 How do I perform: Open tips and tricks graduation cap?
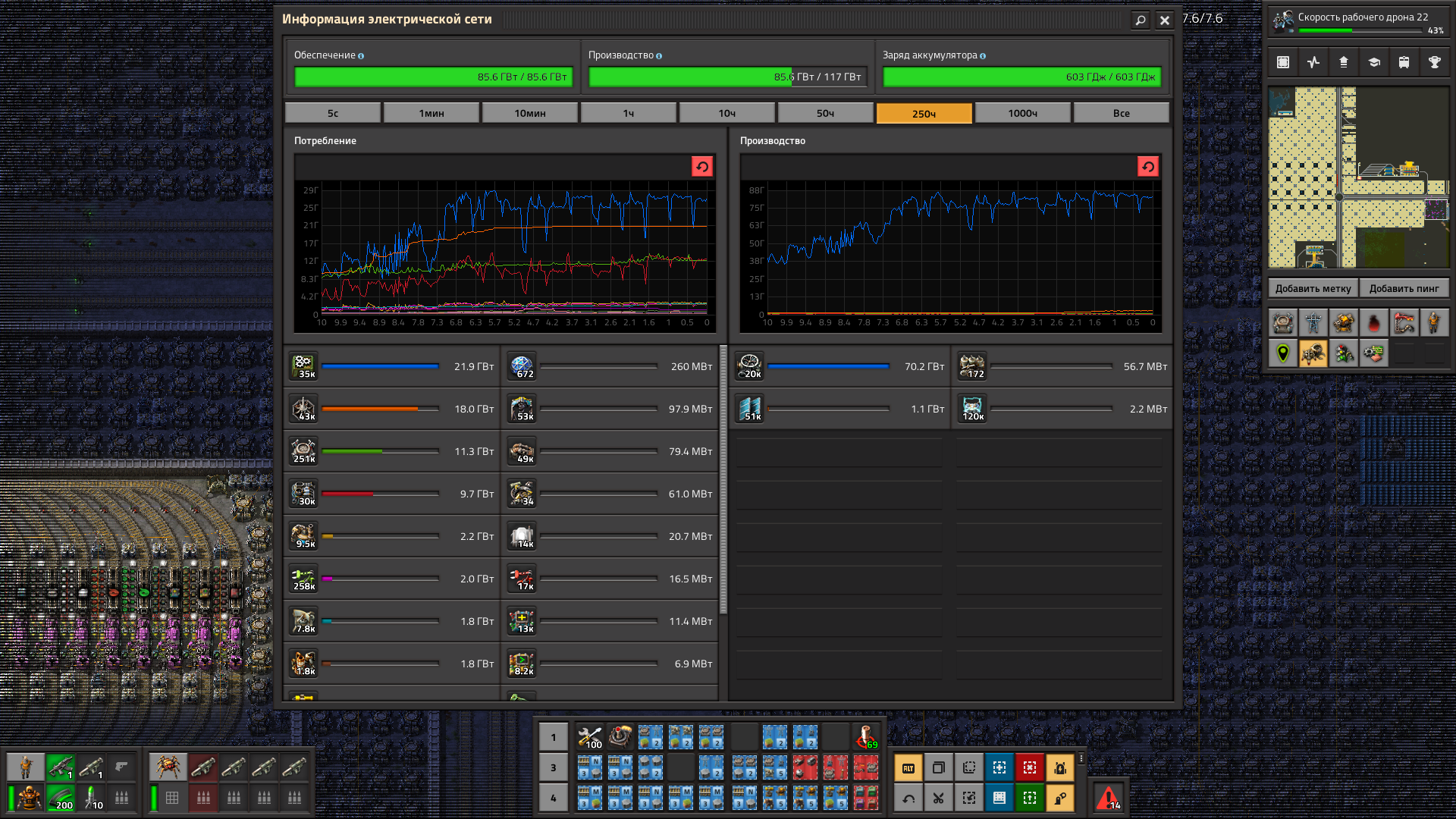(x=1374, y=62)
